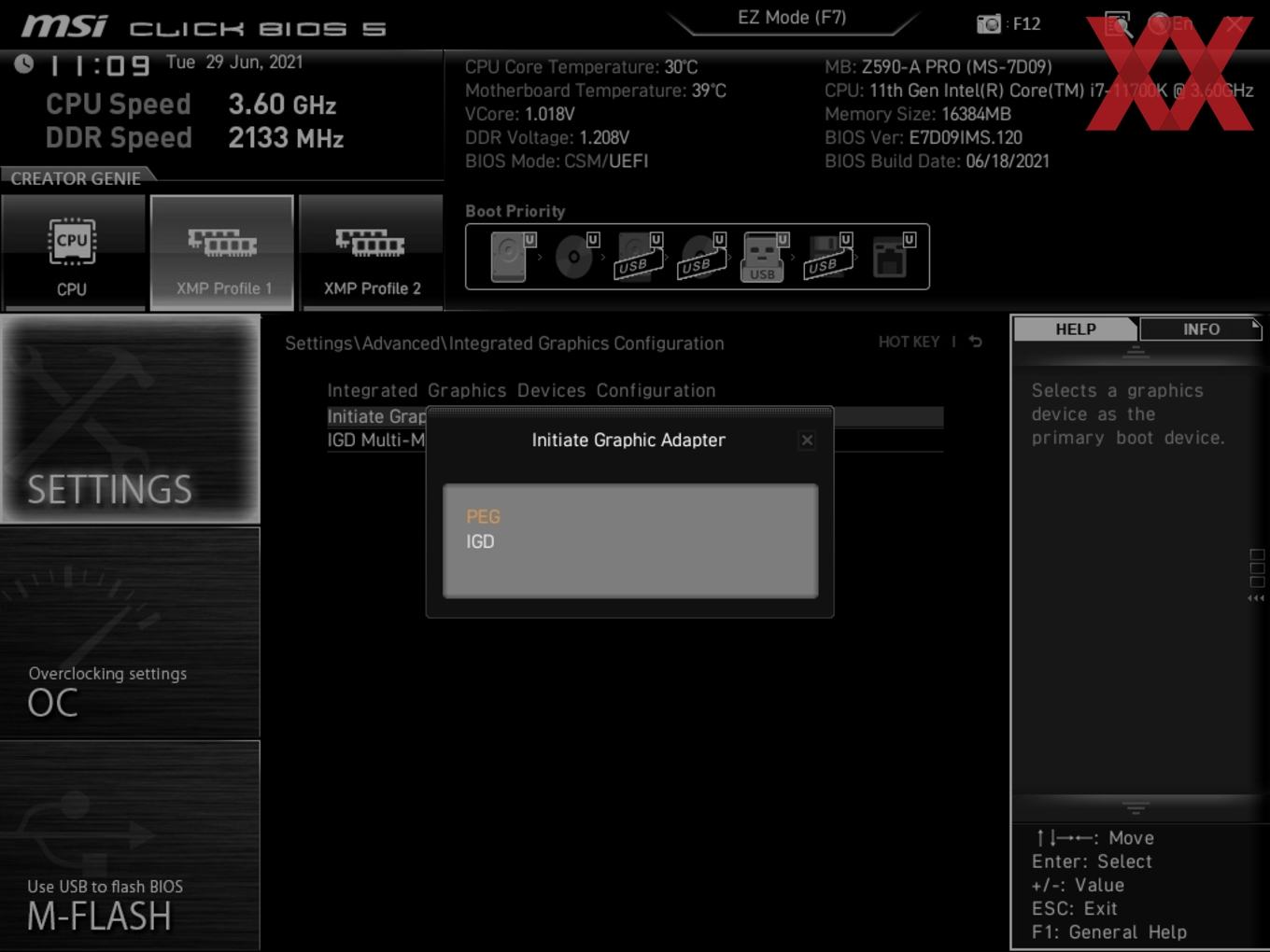Select the USB CD/DVD boot icon
This screenshot has height=952, width=1270.
702,257
